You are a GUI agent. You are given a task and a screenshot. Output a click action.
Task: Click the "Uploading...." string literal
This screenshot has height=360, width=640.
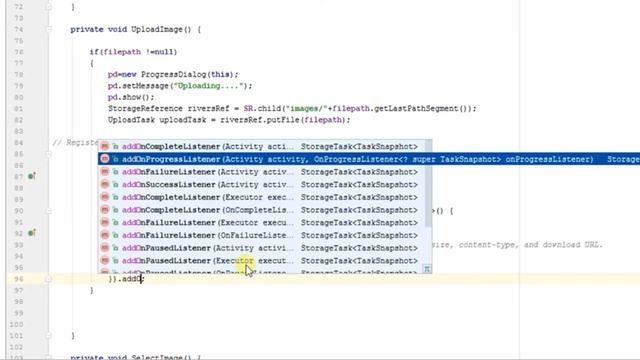pos(209,86)
